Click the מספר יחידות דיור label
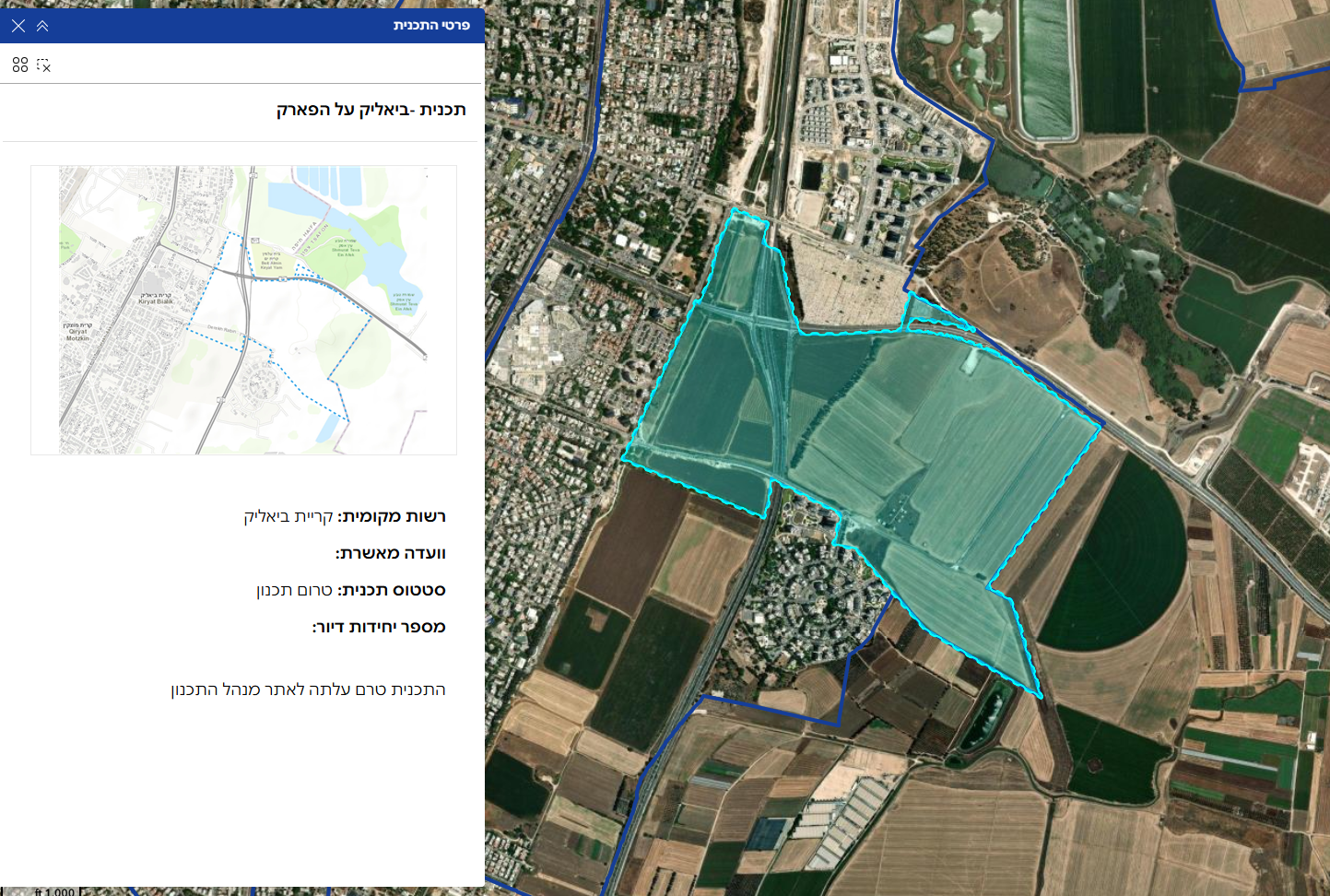The height and width of the screenshot is (896, 1330). tap(379, 627)
